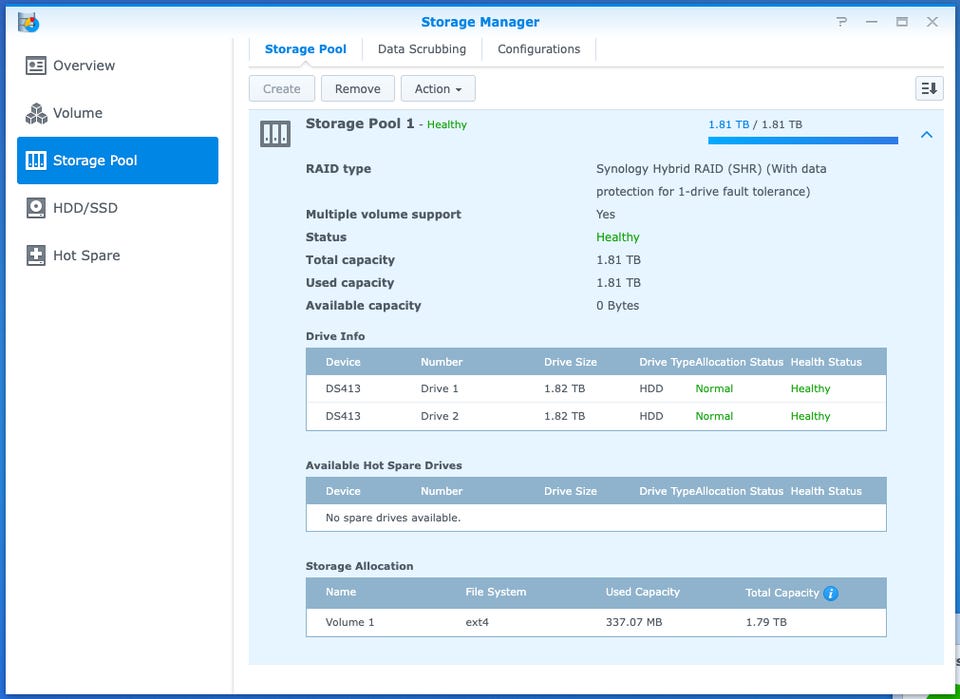The image size is (960, 699).
Task: Select the Storage Pool tab
Action: (x=305, y=49)
